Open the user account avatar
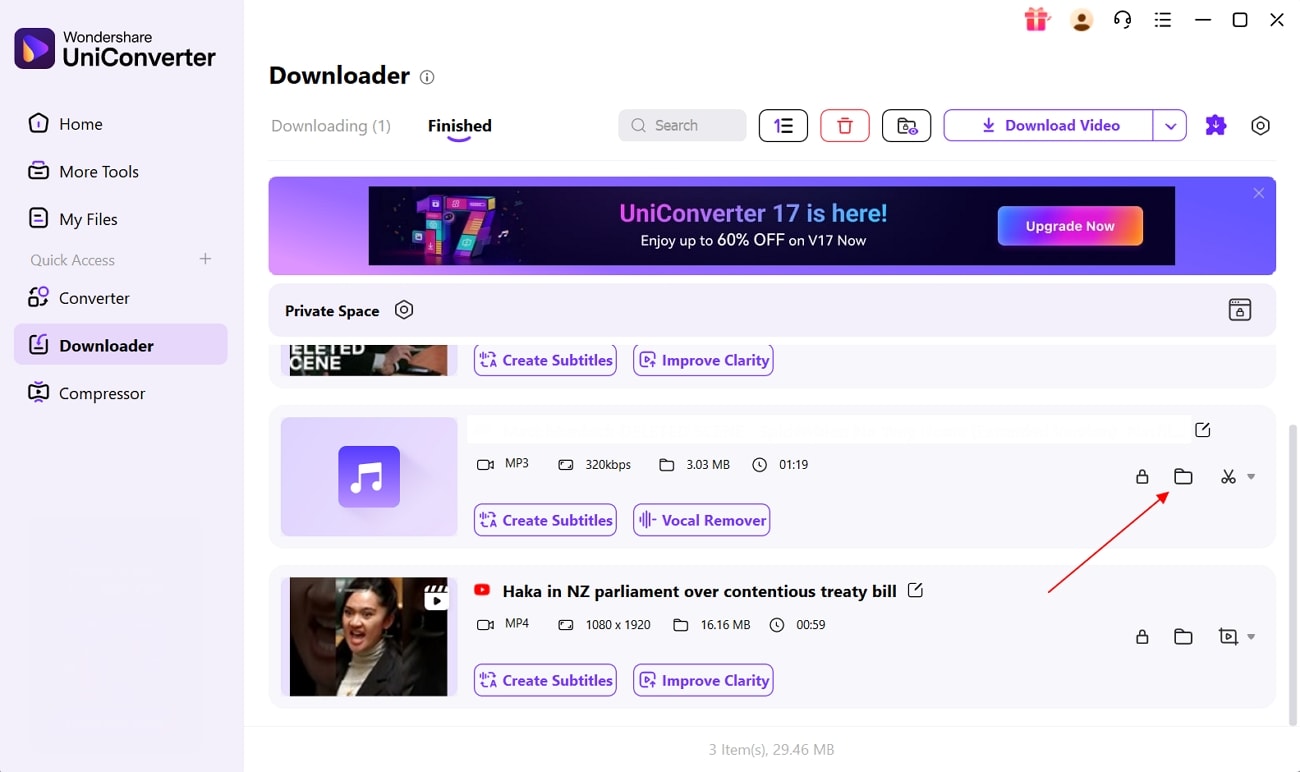1300x772 pixels. (1081, 20)
